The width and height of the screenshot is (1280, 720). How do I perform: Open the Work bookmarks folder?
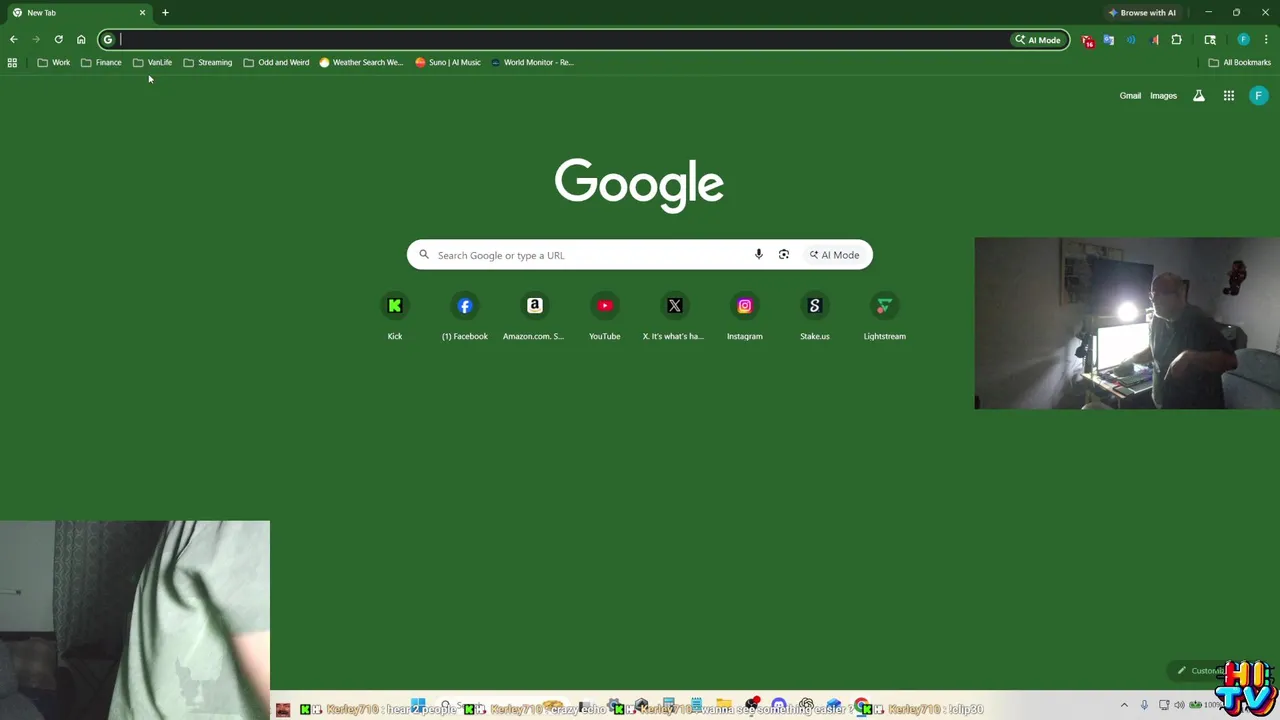[x=54, y=62]
